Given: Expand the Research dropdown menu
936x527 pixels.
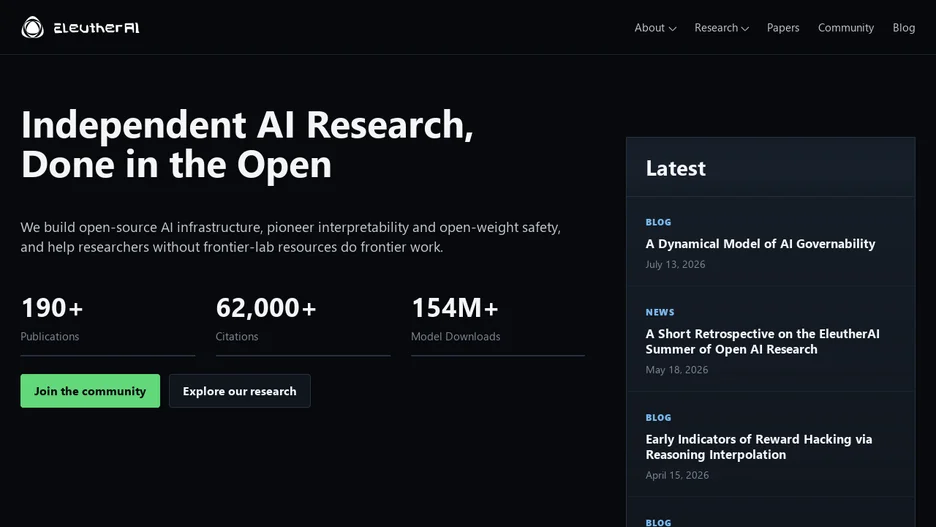Looking at the screenshot, I should coord(721,28).
